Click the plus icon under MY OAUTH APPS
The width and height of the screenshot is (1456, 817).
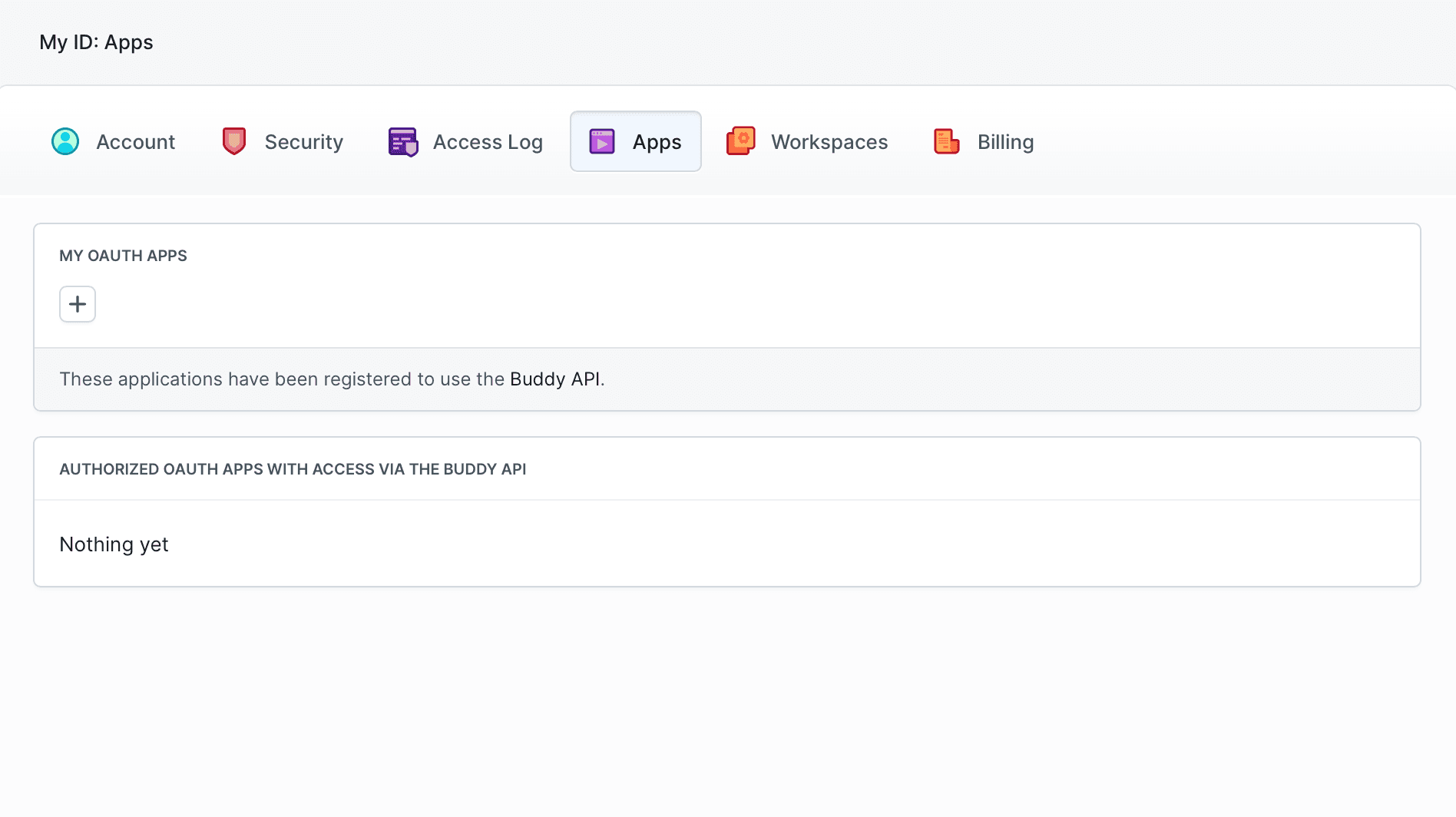pos(77,304)
